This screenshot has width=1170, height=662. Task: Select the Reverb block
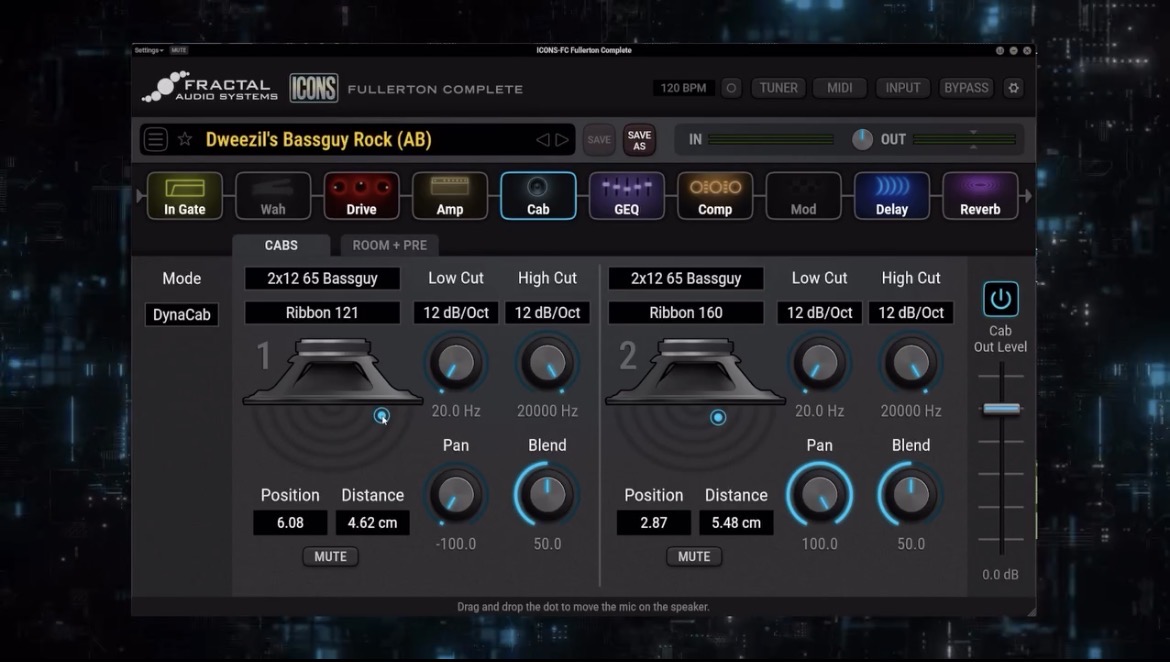[x=980, y=196]
